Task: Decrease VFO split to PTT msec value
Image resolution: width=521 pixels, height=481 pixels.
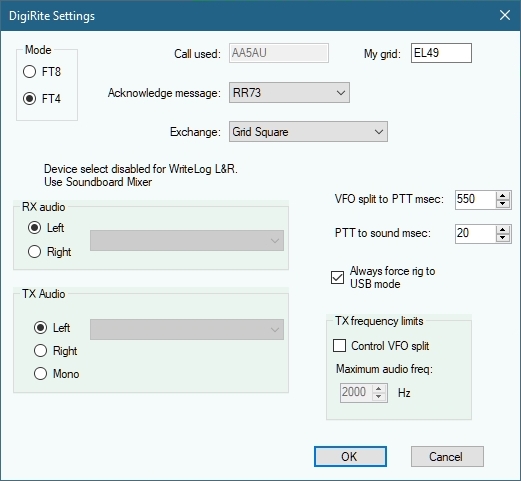Action: [x=503, y=204]
